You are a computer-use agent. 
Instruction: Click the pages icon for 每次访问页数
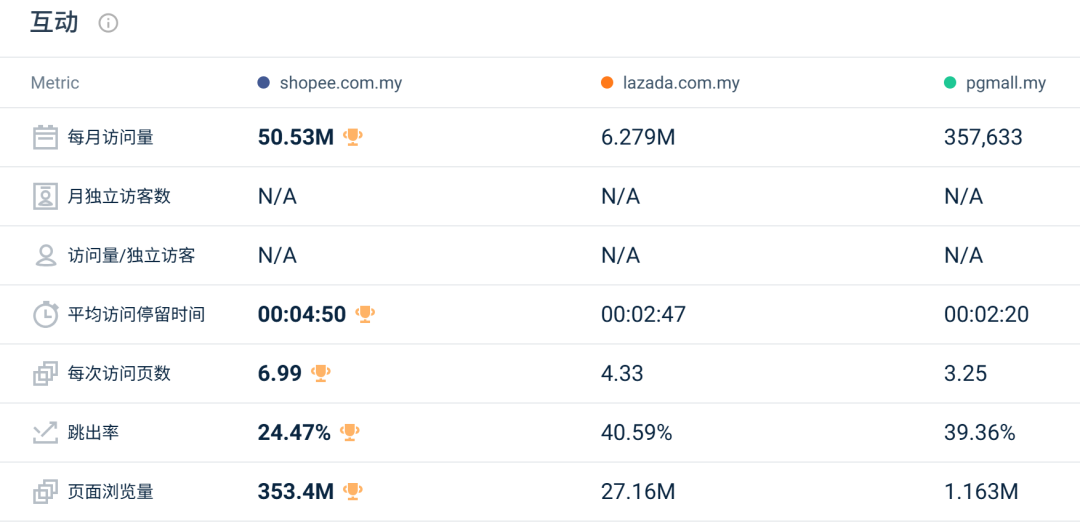[x=45, y=374]
